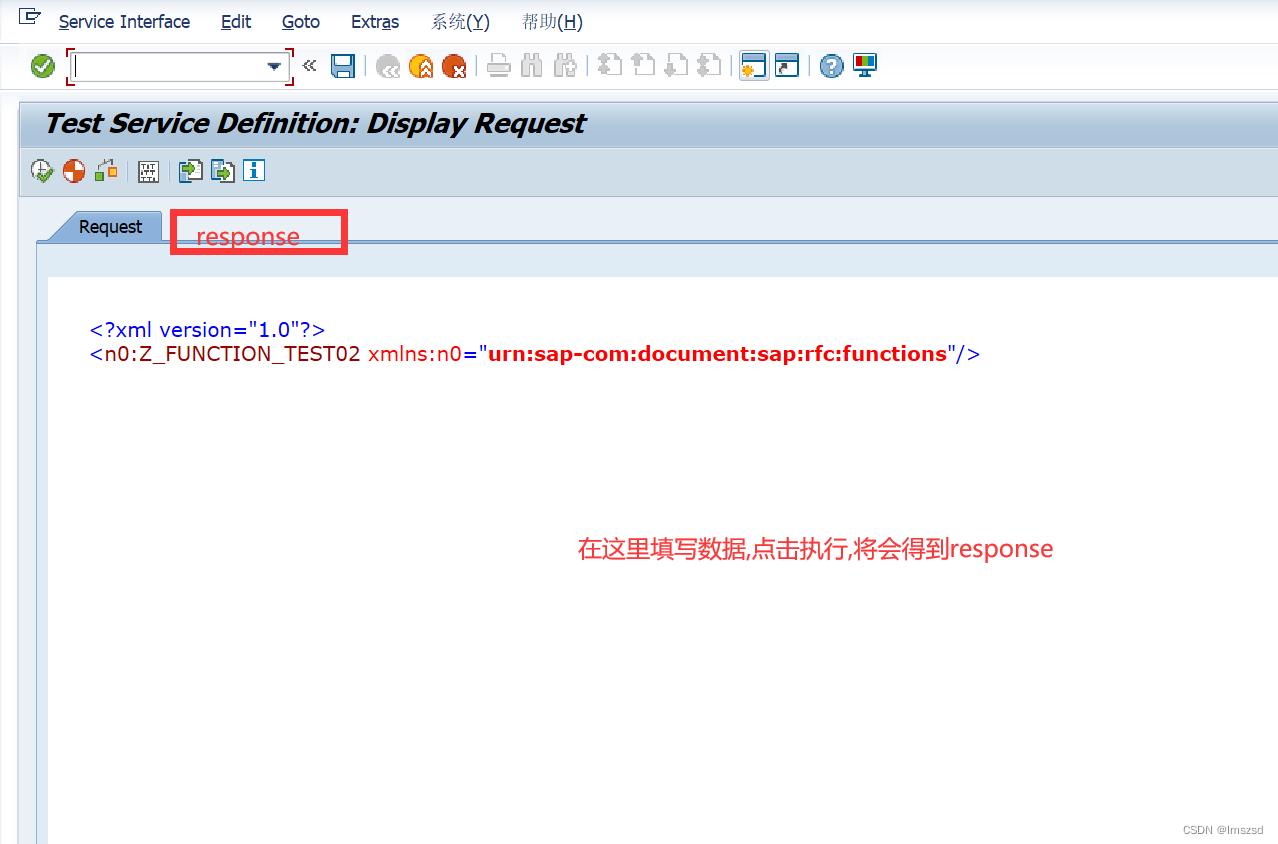Click the red Cancel icon
The image size is (1278, 844).
coord(454,66)
